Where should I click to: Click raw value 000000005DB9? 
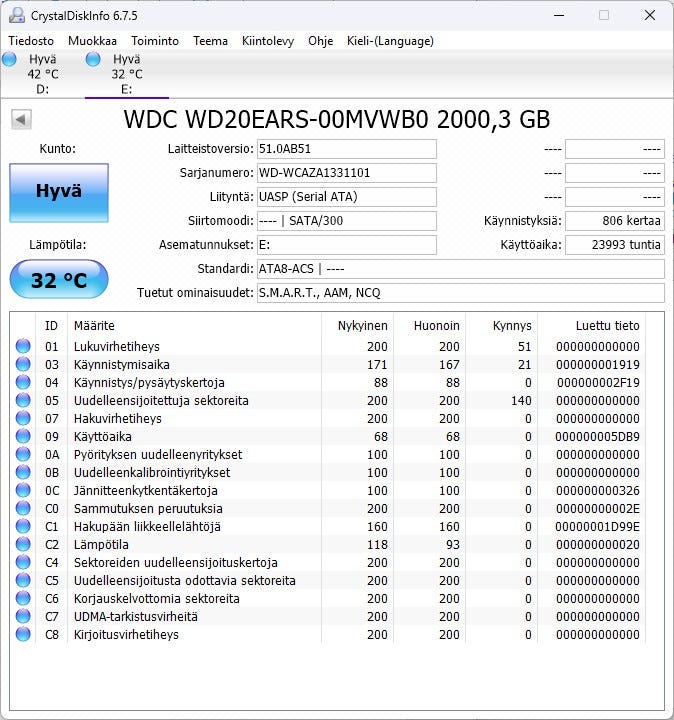click(597, 437)
